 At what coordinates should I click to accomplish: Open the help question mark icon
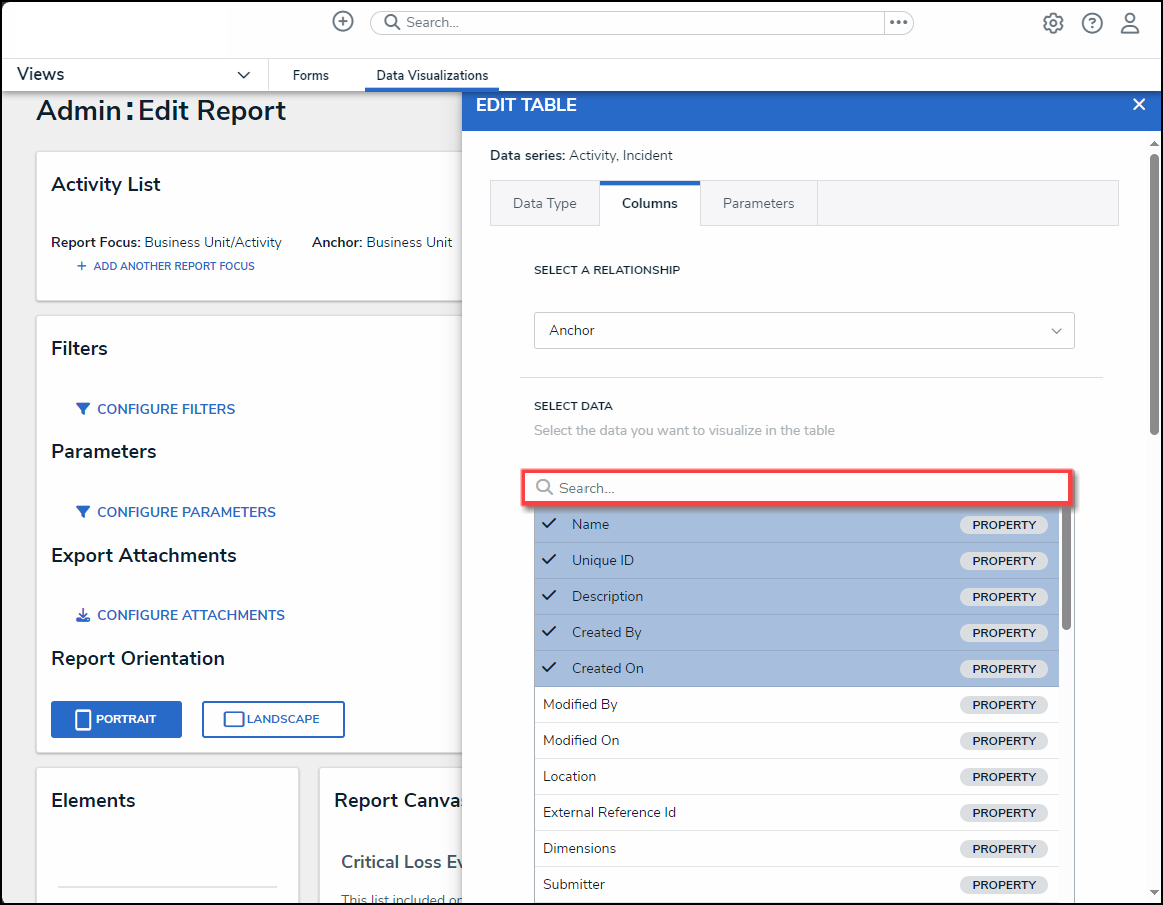point(1092,24)
